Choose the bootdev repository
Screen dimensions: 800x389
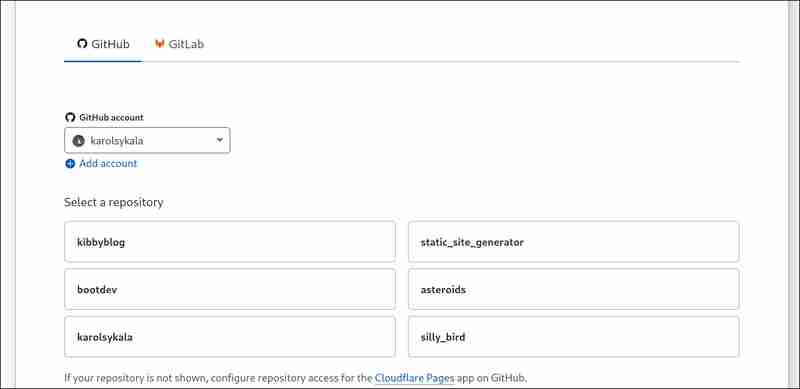click(230, 289)
